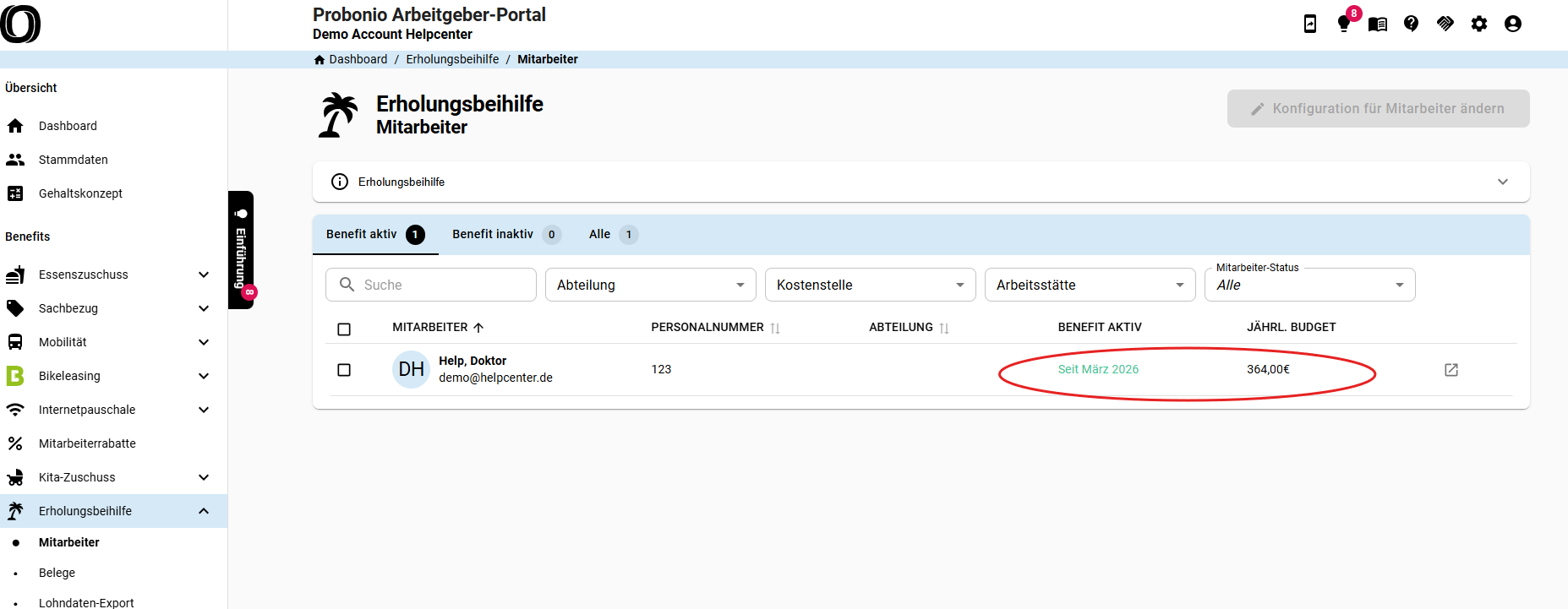Click 'Seit März 2026' benefit status
1568x609 pixels.
pyautogui.click(x=1098, y=369)
